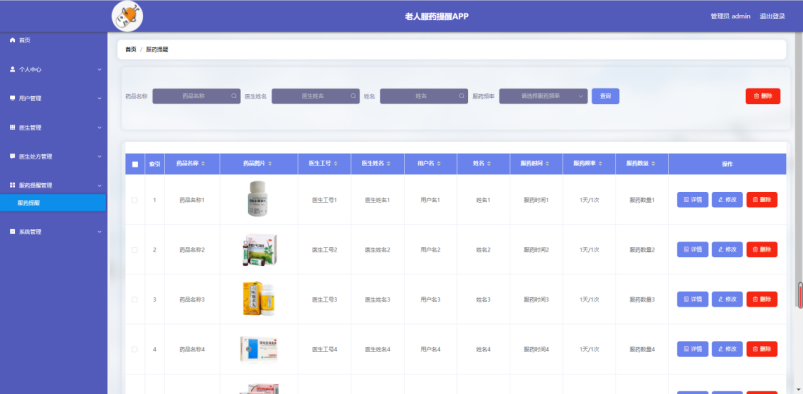Click the red 删除 button in filter bar

pos(763,96)
